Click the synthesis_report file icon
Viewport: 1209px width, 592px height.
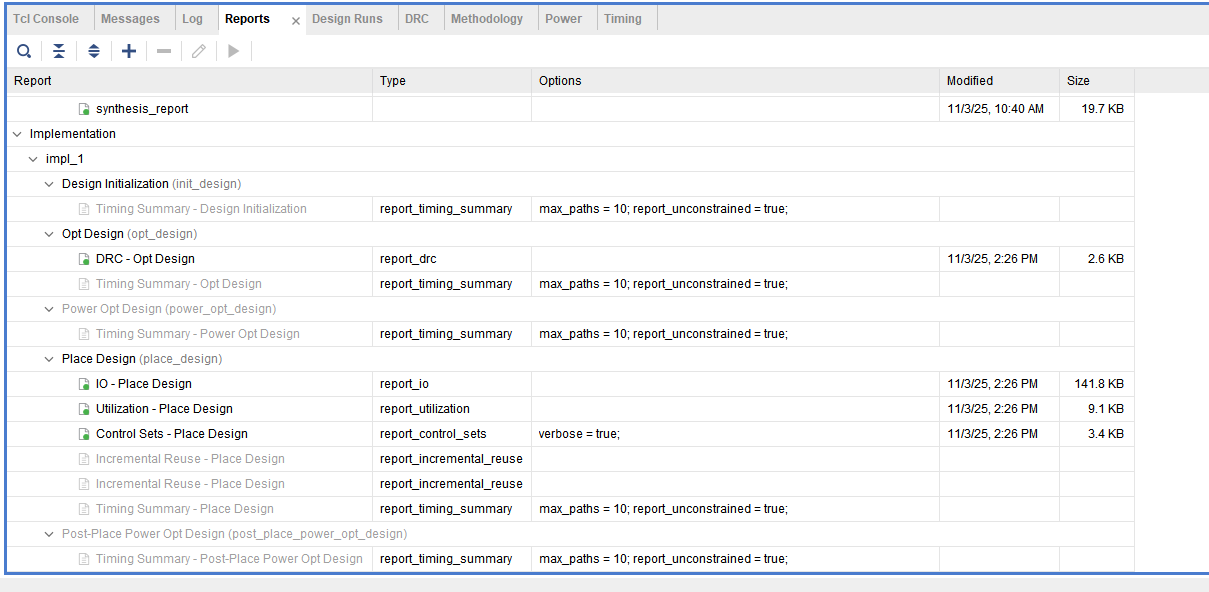click(x=85, y=109)
